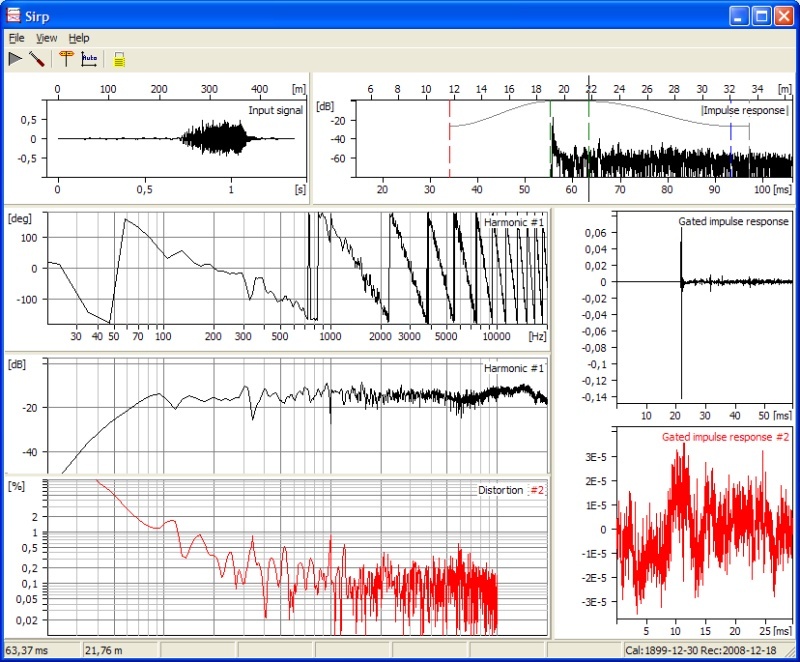
Task: Click the 'Impulse response' plot label
Action: tap(744, 110)
